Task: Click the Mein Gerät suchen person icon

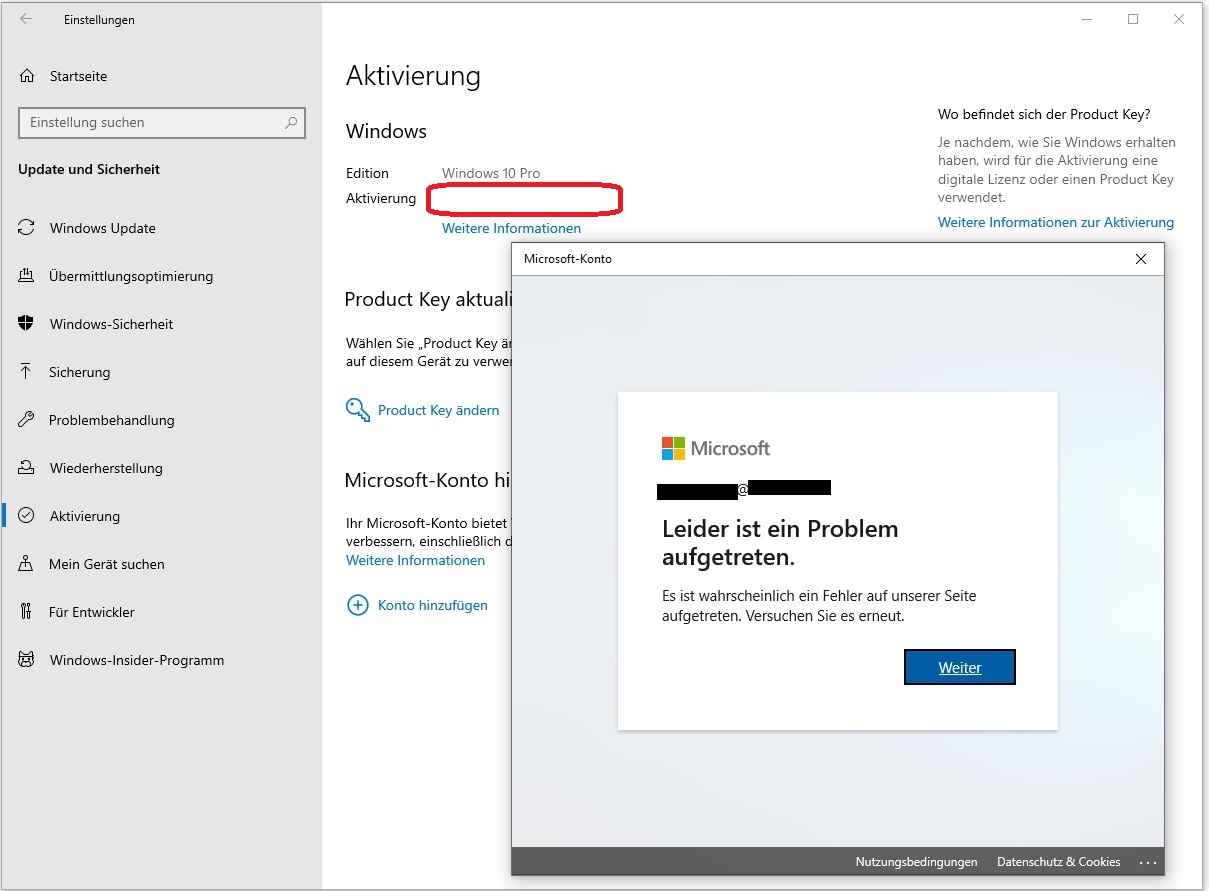Action: pos(27,564)
